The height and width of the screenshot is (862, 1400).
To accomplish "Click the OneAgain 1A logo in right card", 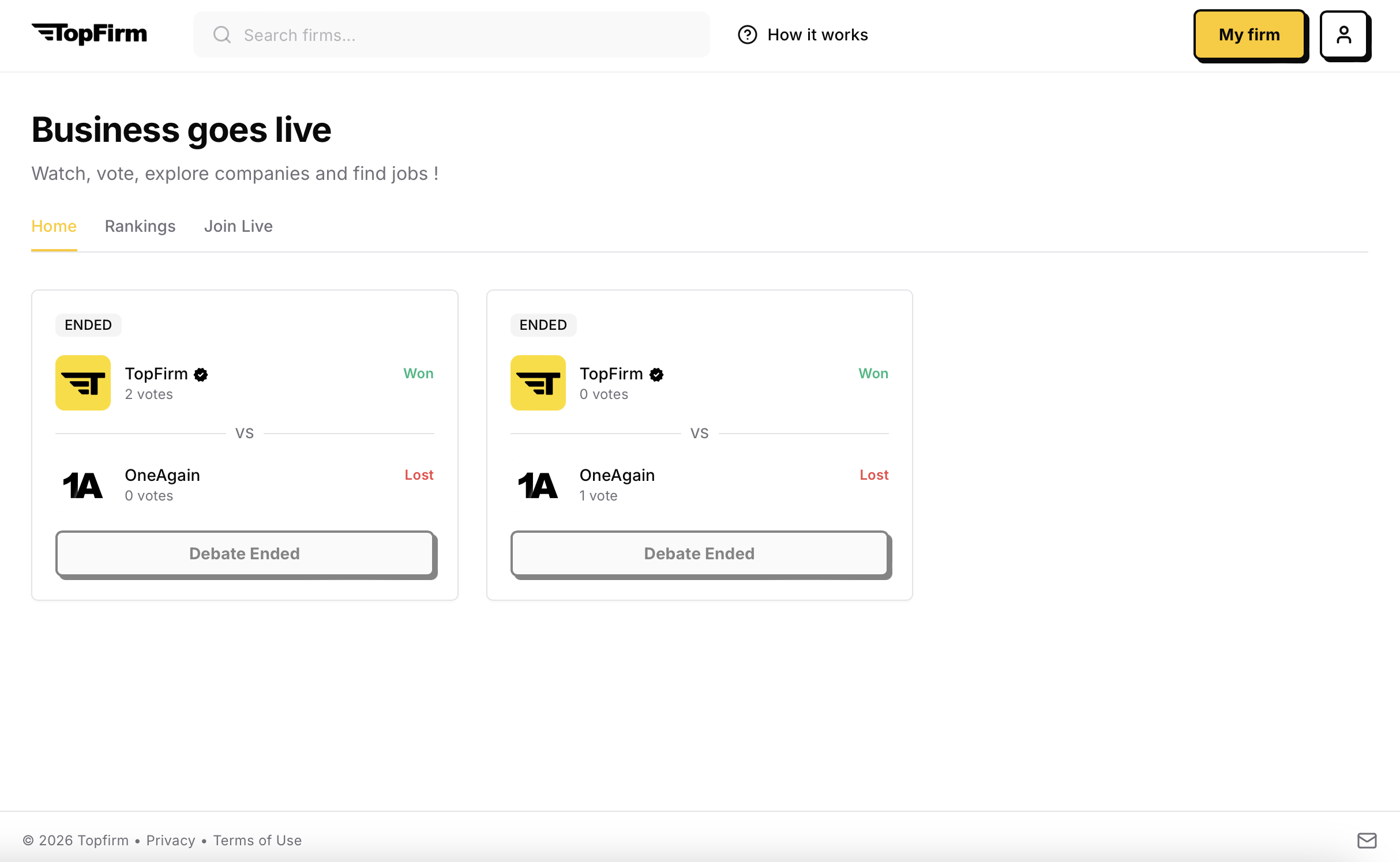I will point(538,484).
